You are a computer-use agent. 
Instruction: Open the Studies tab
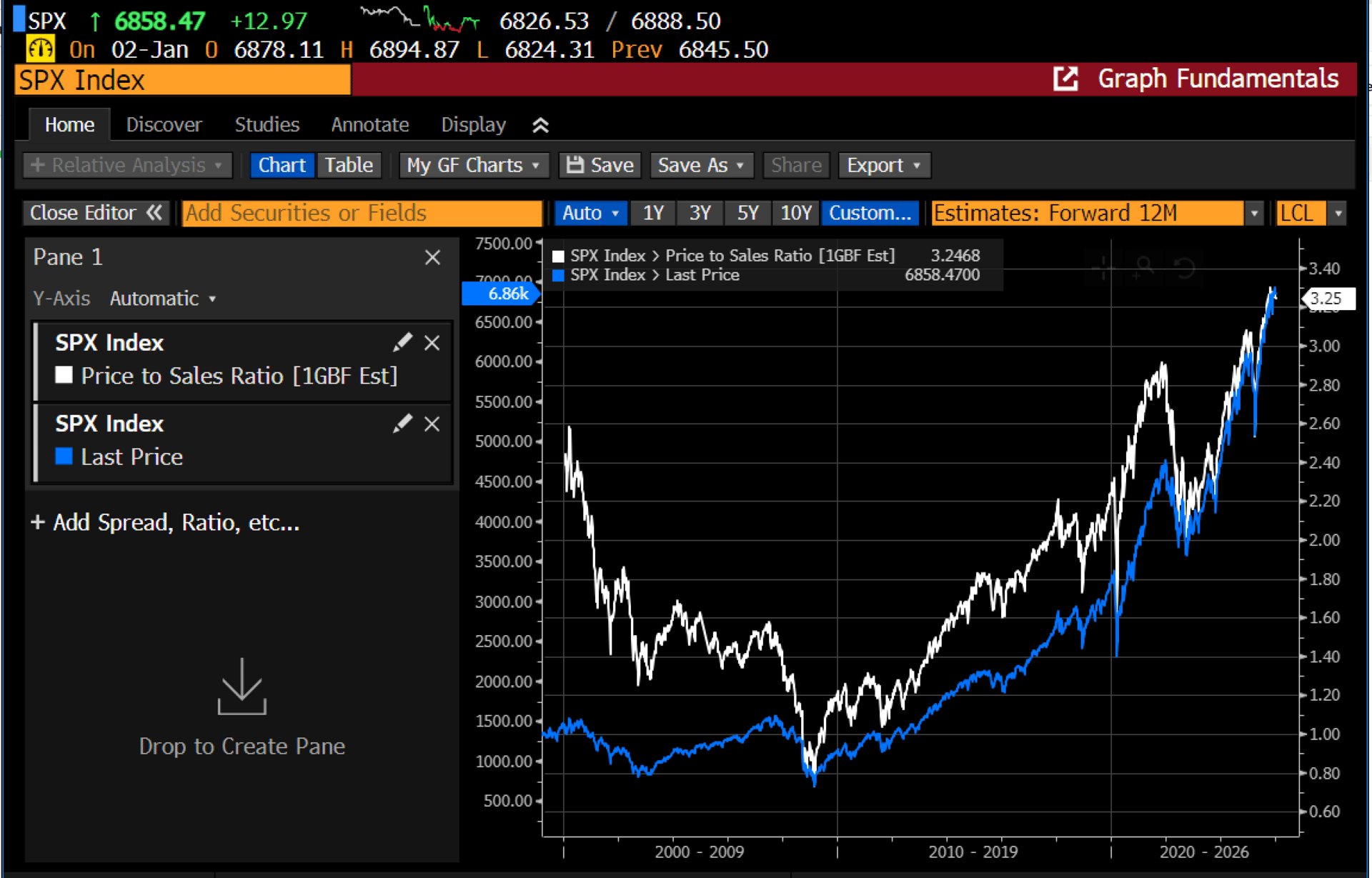(x=267, y=125)
